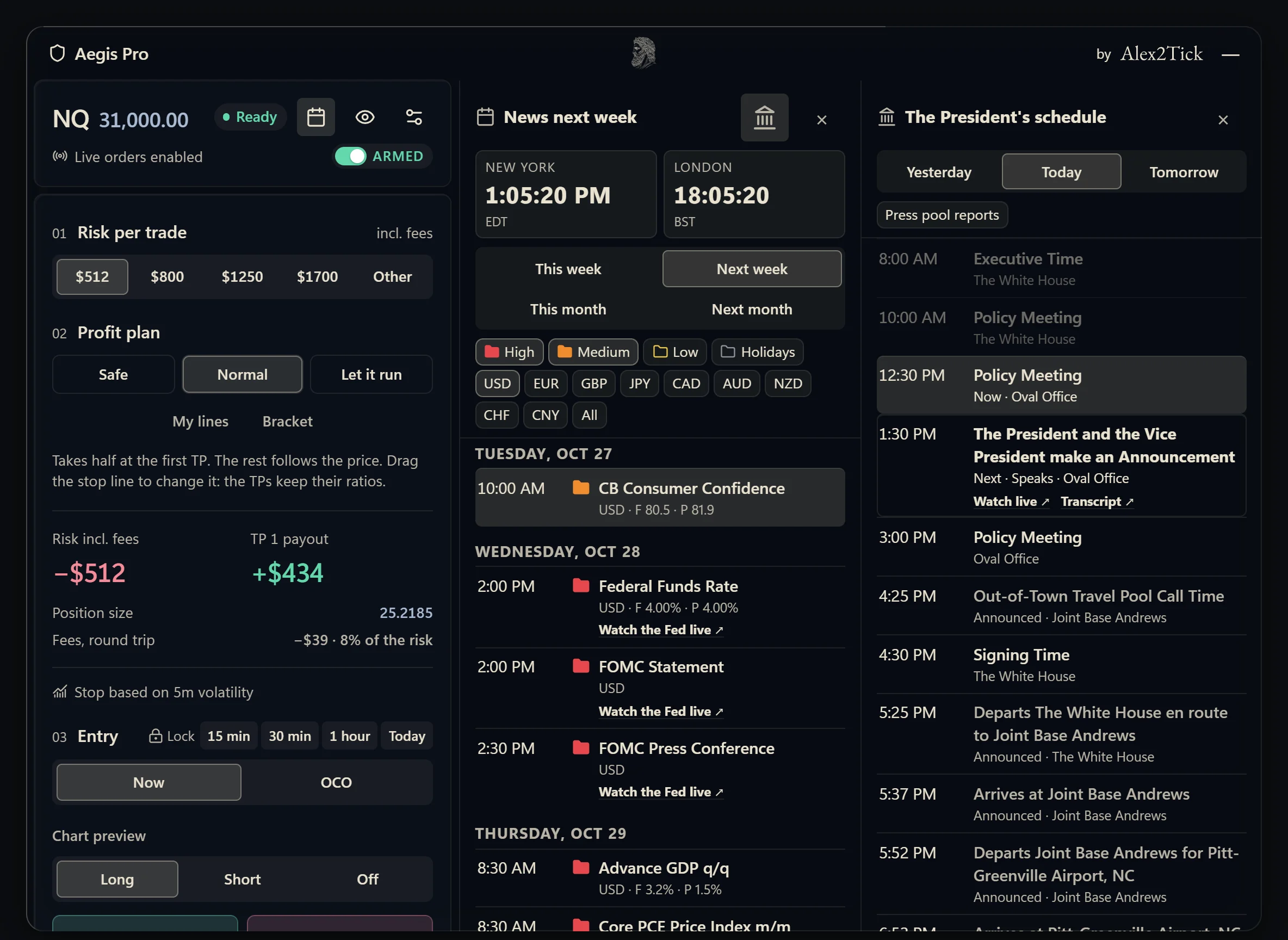Select $800 risk per trade

coord(168,277)
